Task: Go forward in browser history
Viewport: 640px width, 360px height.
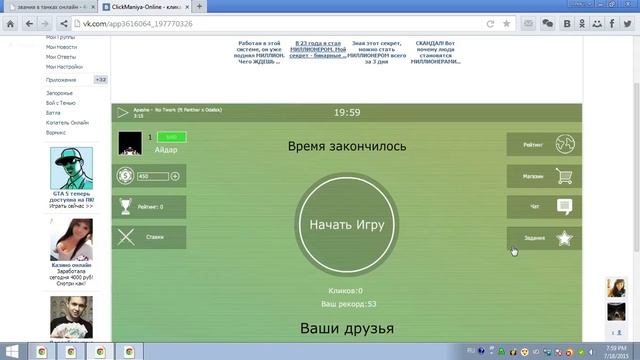Action: (x=45, y=24)
